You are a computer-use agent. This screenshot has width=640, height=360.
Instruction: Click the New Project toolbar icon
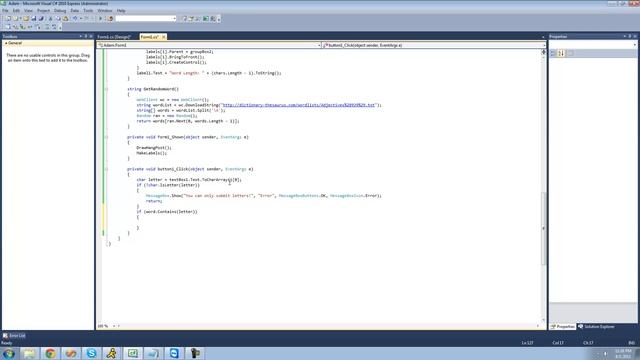pyautogui.click(x=8, y=18)
